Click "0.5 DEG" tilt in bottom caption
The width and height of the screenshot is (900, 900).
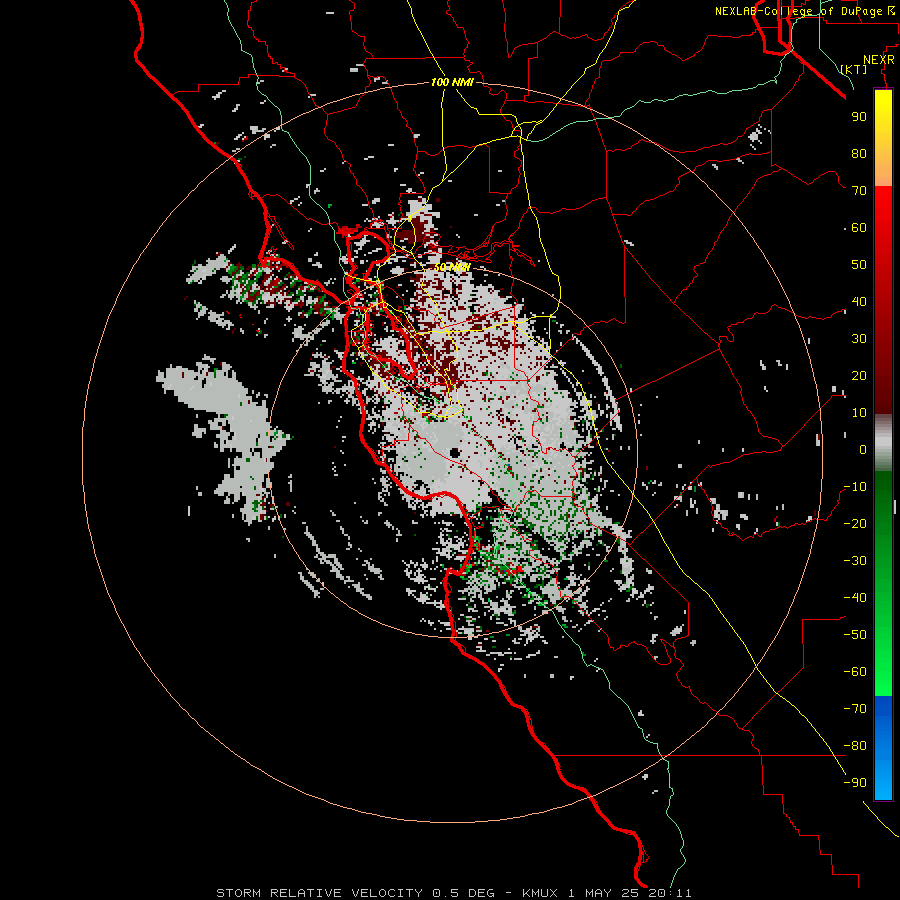(x=463, y=893)
